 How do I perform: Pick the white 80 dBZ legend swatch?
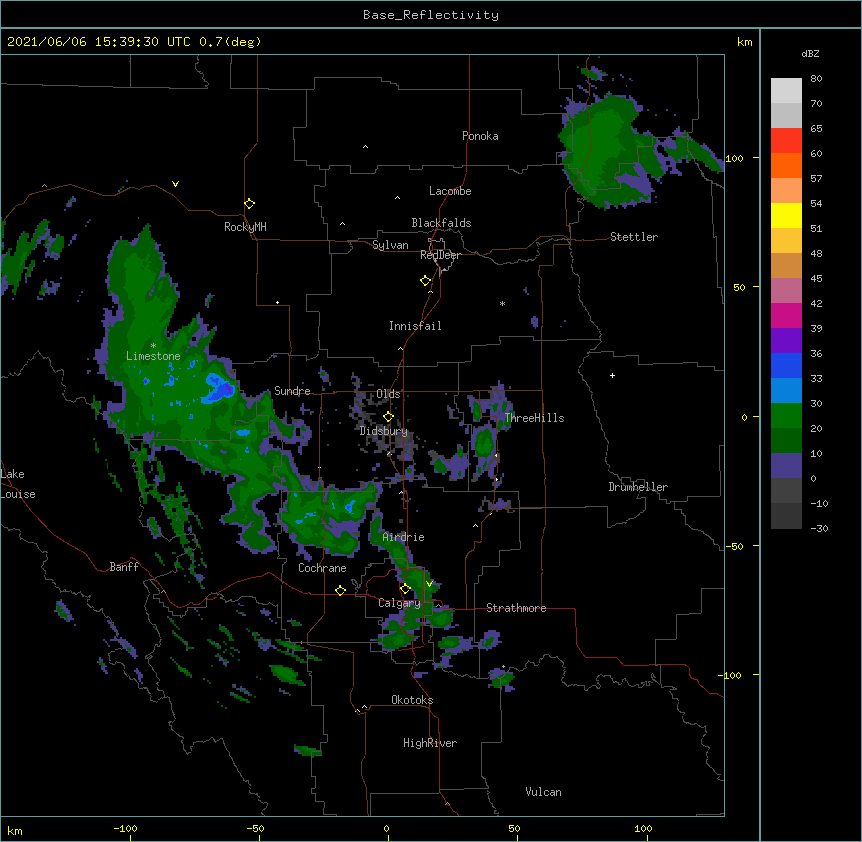786,91
